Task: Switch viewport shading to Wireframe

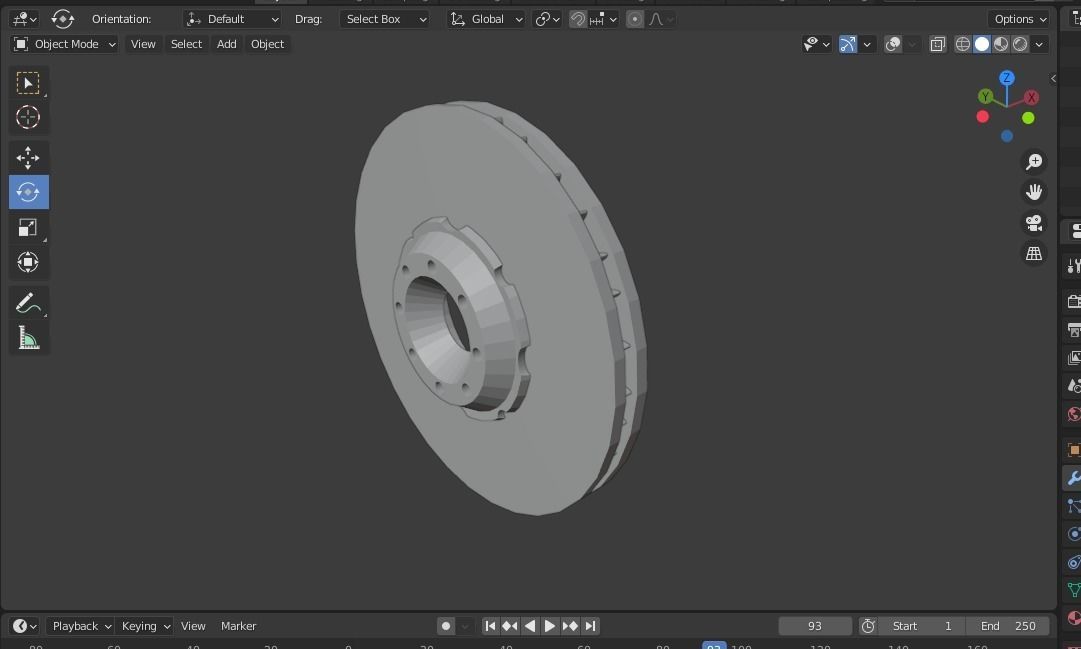Action: pos(962,44)
